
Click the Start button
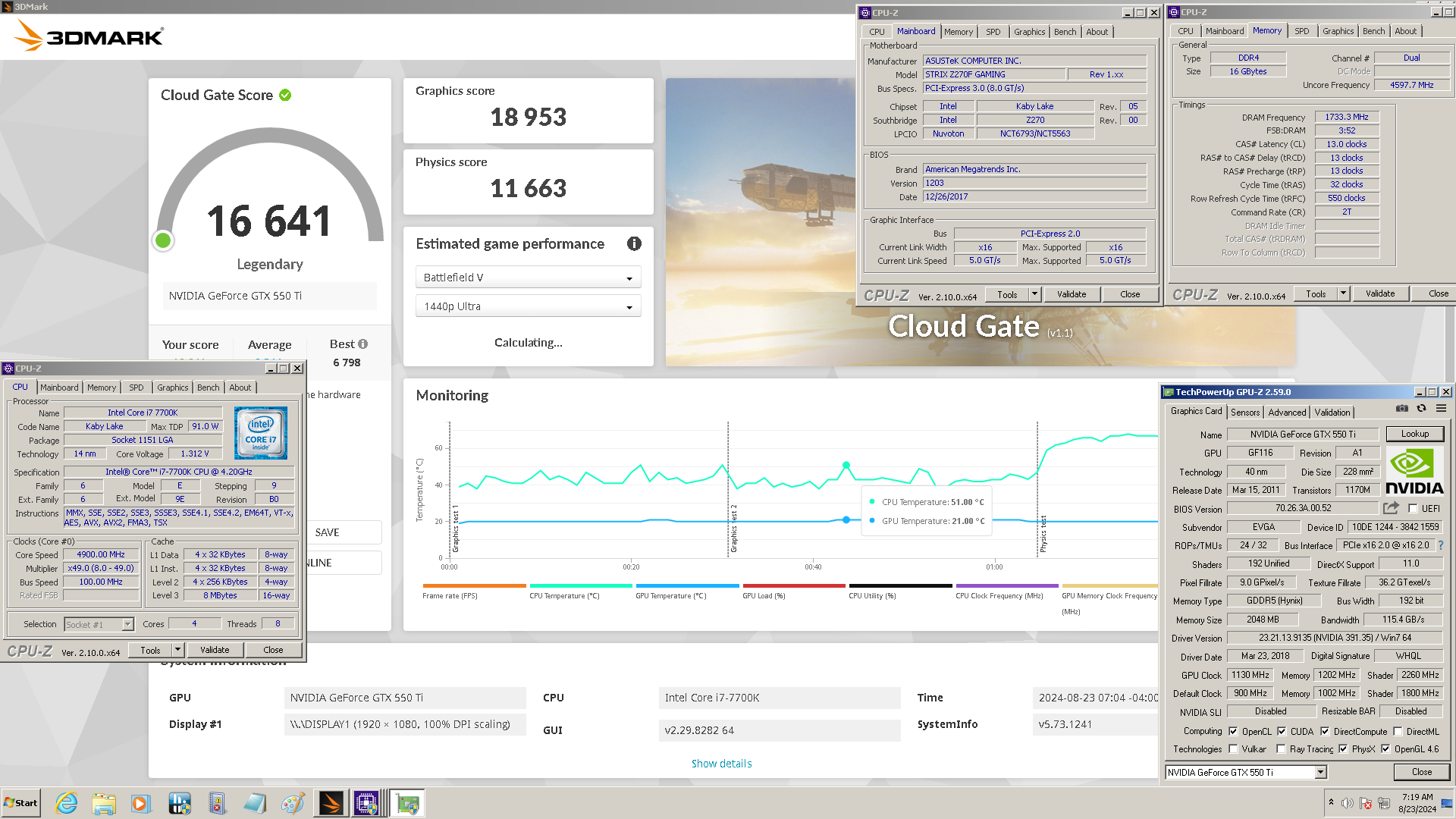pyautogui.click(x=21, y=803)
